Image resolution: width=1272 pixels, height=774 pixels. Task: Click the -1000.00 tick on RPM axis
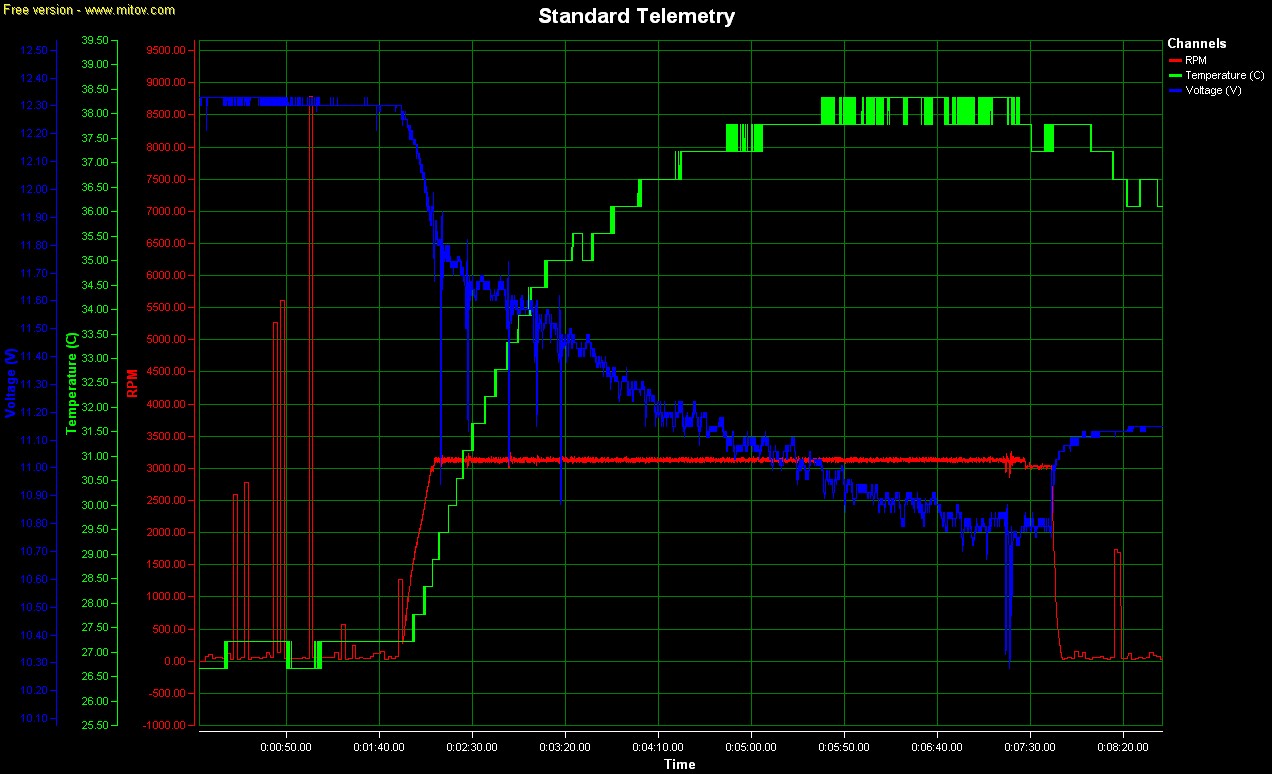pyautogui.click(x=164, y=725)
